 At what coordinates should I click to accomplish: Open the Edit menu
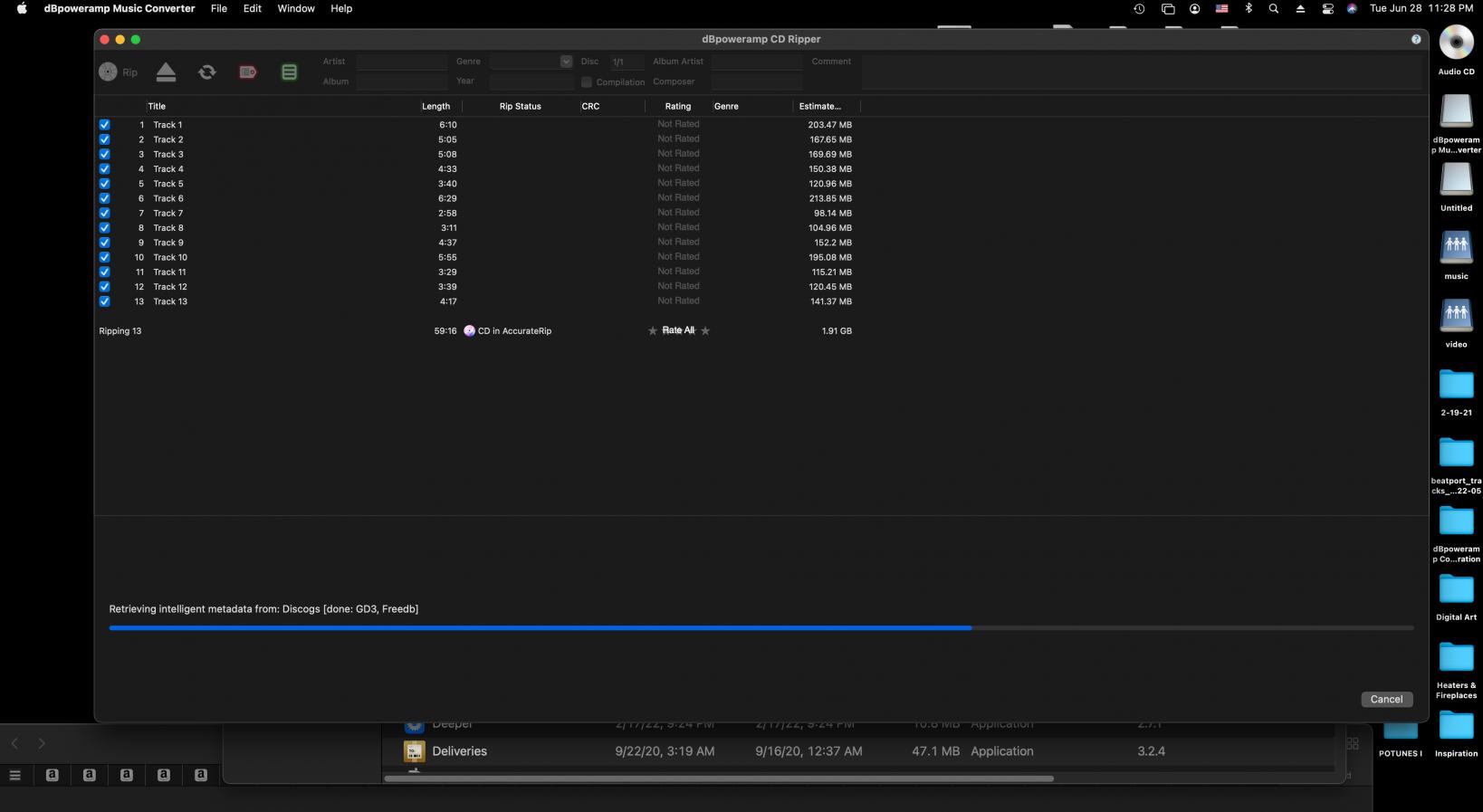(253, 9)
